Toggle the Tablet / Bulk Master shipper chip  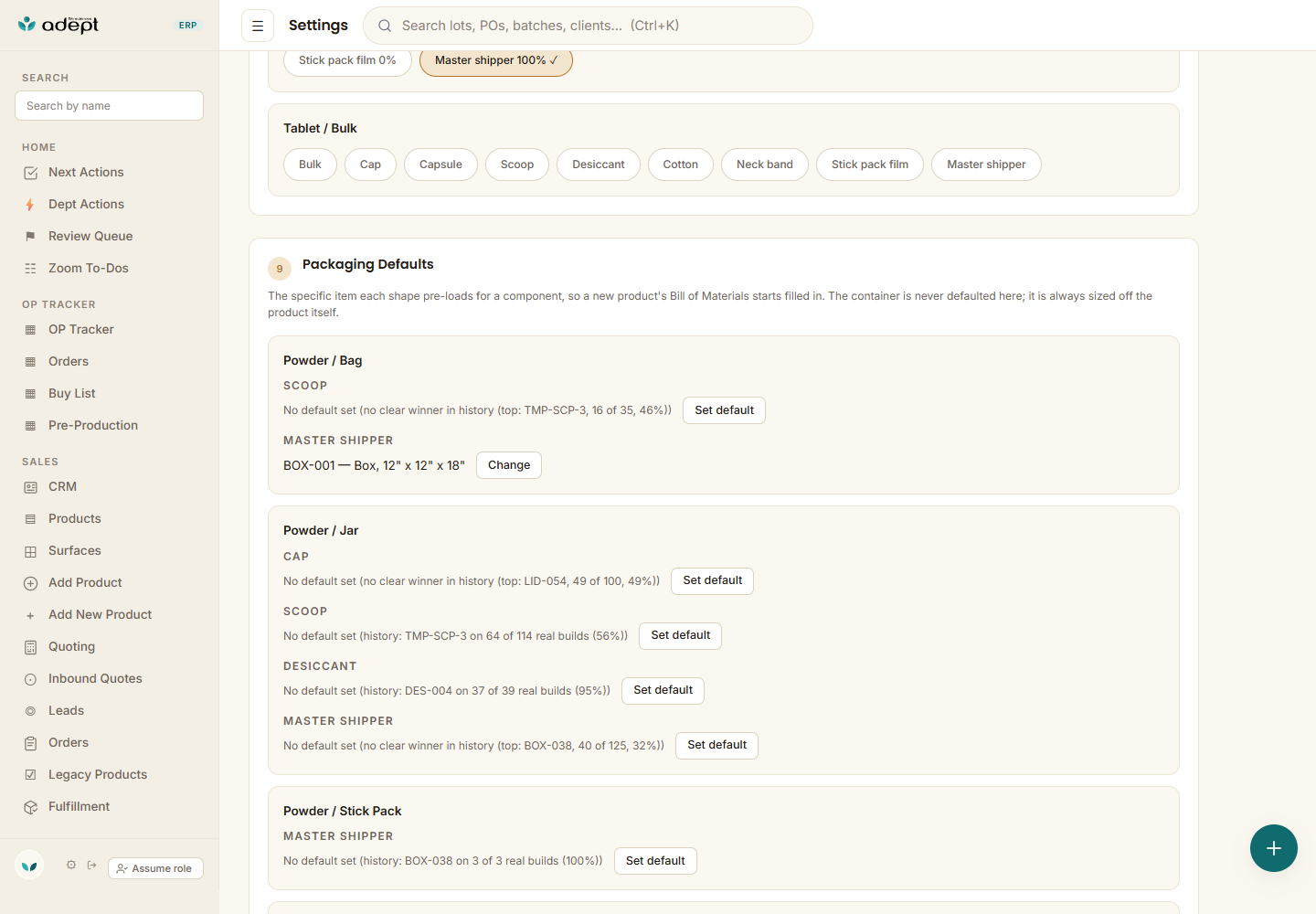pyautogui.click(x=986, y=165)
